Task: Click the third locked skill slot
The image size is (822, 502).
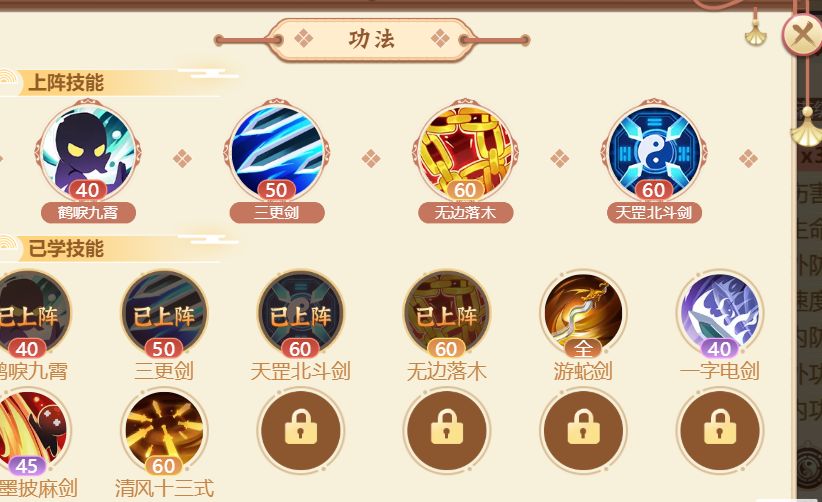Action: (x=583, y=431)
